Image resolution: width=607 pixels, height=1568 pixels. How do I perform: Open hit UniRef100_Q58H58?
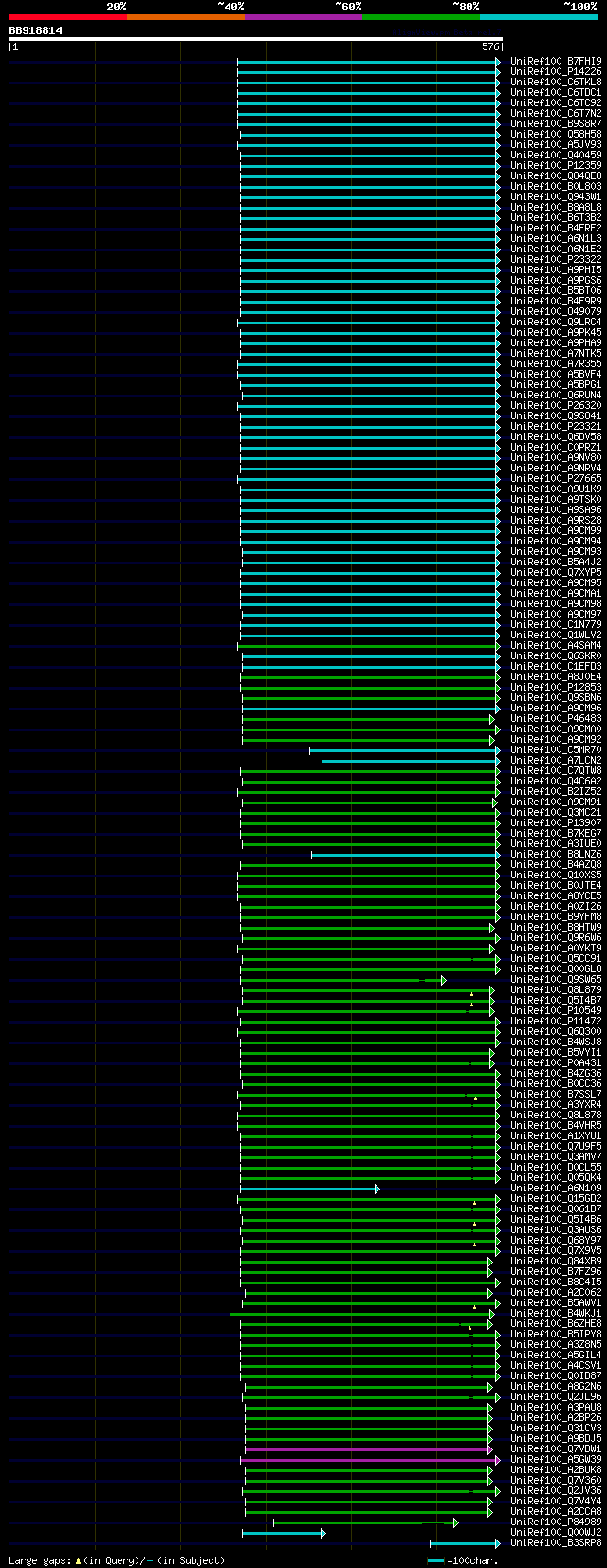(x=556, y=134)
